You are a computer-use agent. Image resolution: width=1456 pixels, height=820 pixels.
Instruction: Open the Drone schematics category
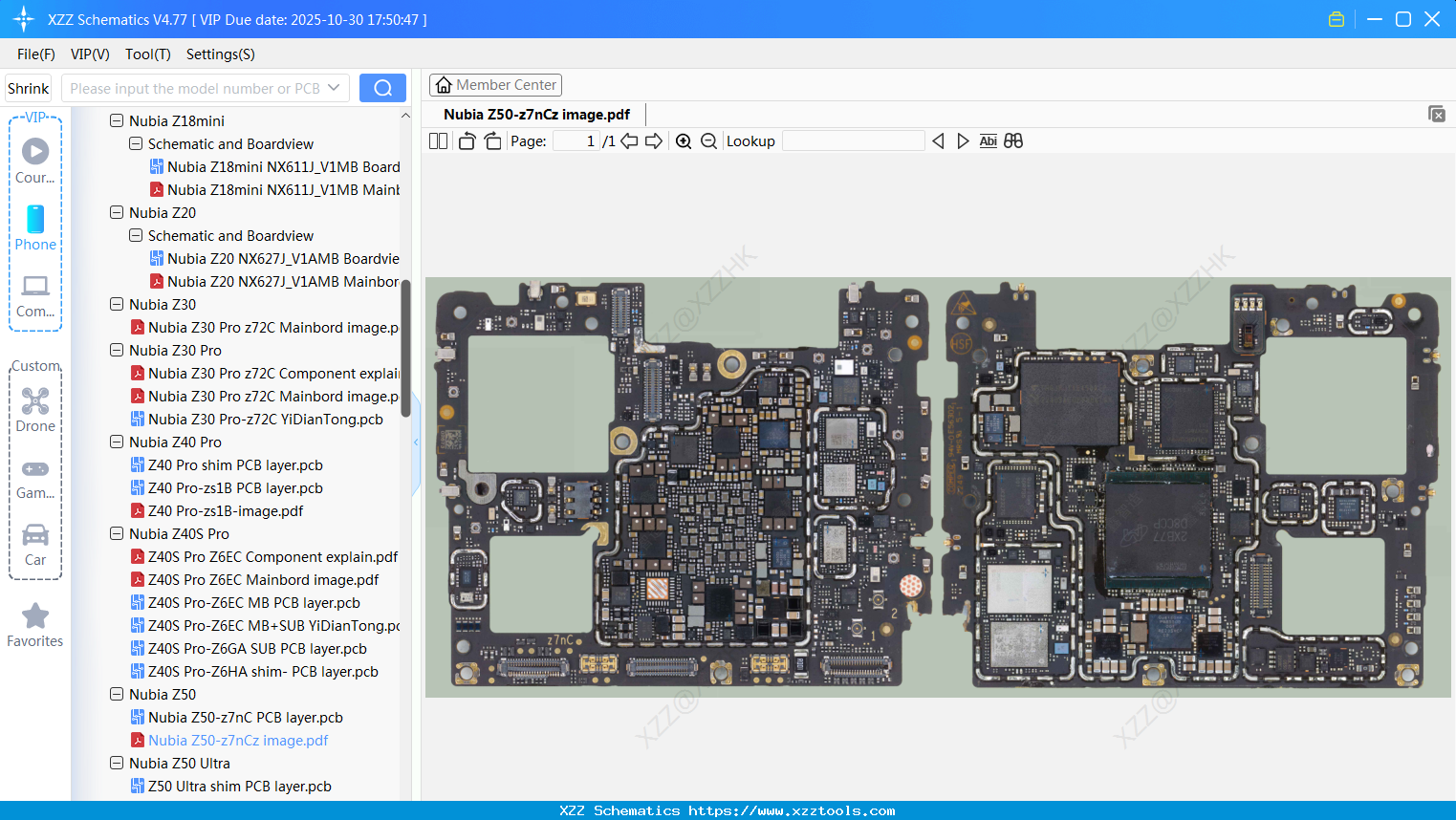(x=34, y=401)
